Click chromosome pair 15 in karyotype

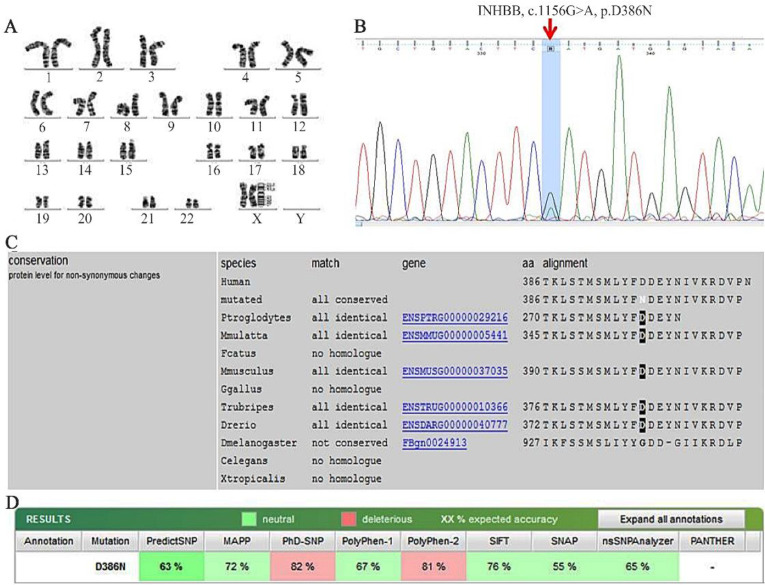(127, 149)
